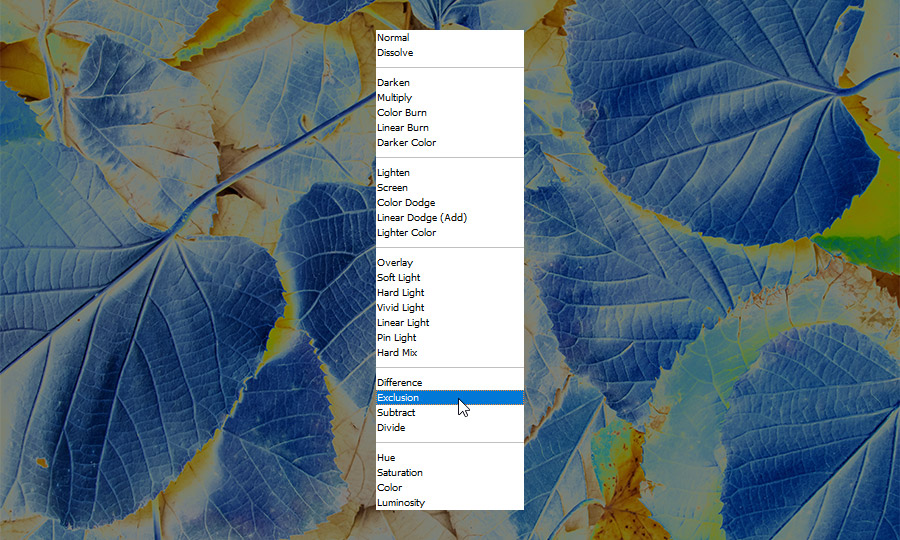Choose Linear Light blend mode

[449, 323]
